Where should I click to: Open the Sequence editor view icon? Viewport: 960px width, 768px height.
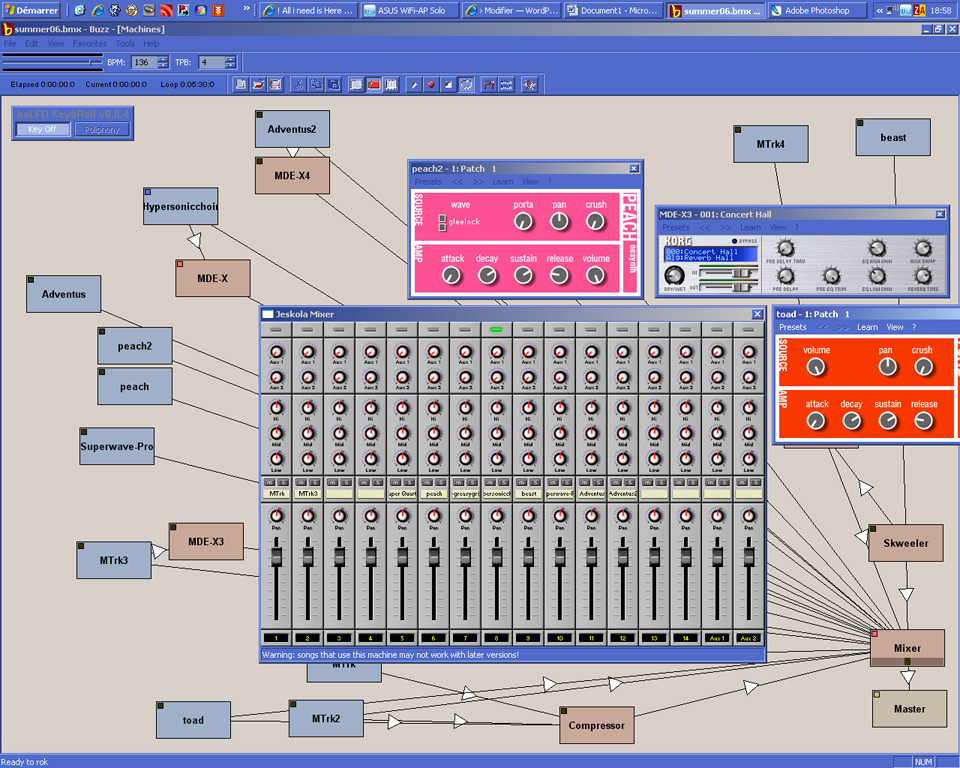click(x=391, y=85)
